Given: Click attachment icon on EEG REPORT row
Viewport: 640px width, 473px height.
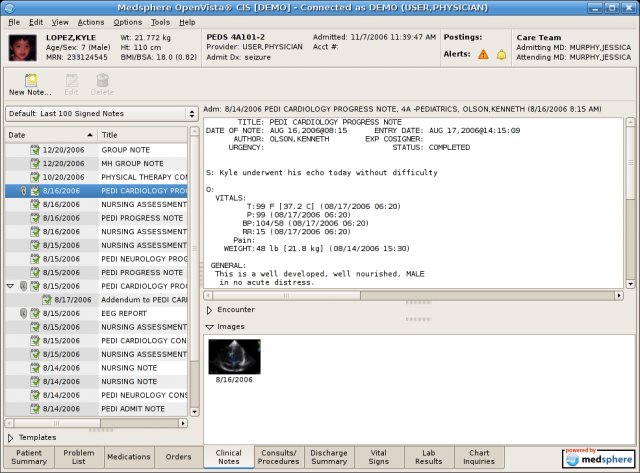Looking at the screenshot, I should point(24,313).
